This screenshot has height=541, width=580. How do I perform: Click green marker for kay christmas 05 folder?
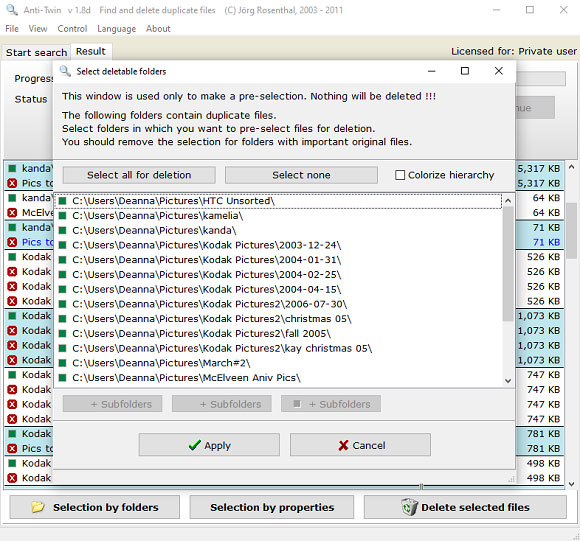point(63,348)
